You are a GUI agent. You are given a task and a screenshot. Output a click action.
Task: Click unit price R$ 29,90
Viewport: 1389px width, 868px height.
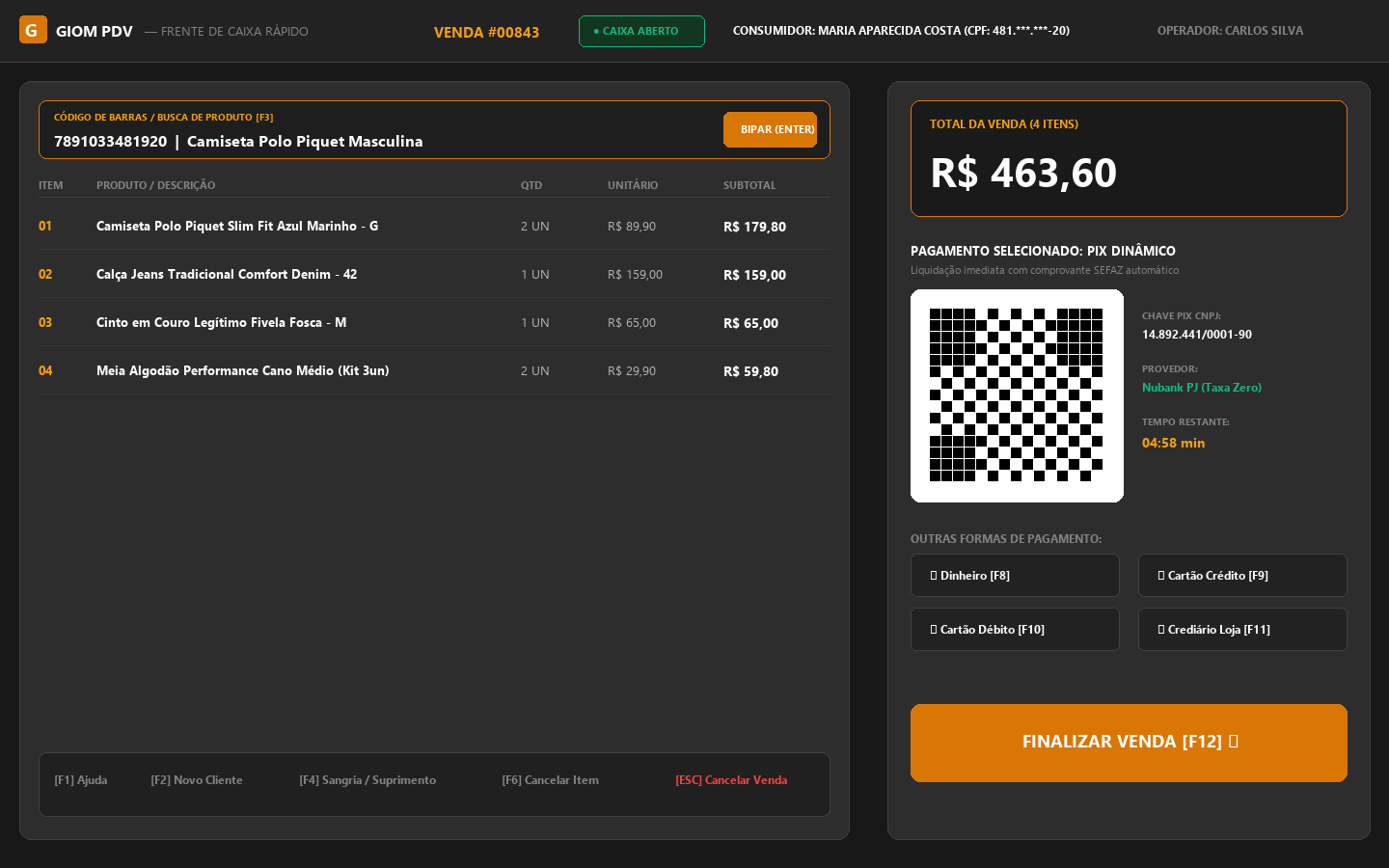click(x=632, y=371)
